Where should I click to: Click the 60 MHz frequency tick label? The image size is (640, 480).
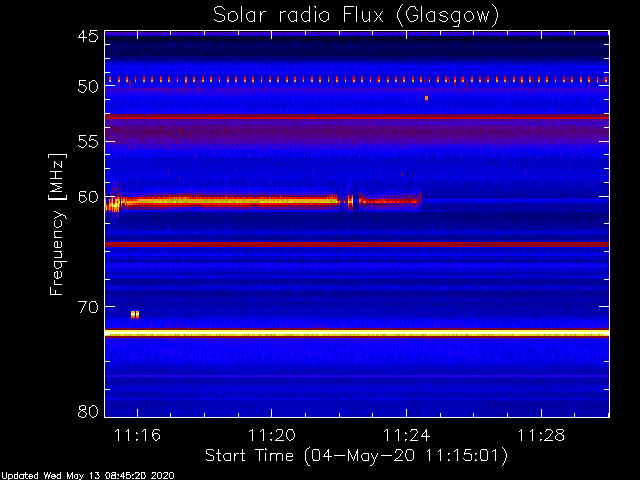point(88,197)
